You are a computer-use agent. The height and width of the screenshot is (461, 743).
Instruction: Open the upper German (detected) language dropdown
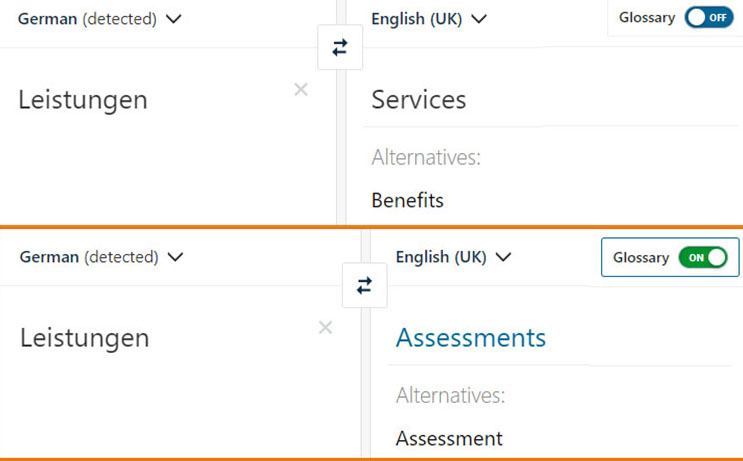click(x=100, y=19)
